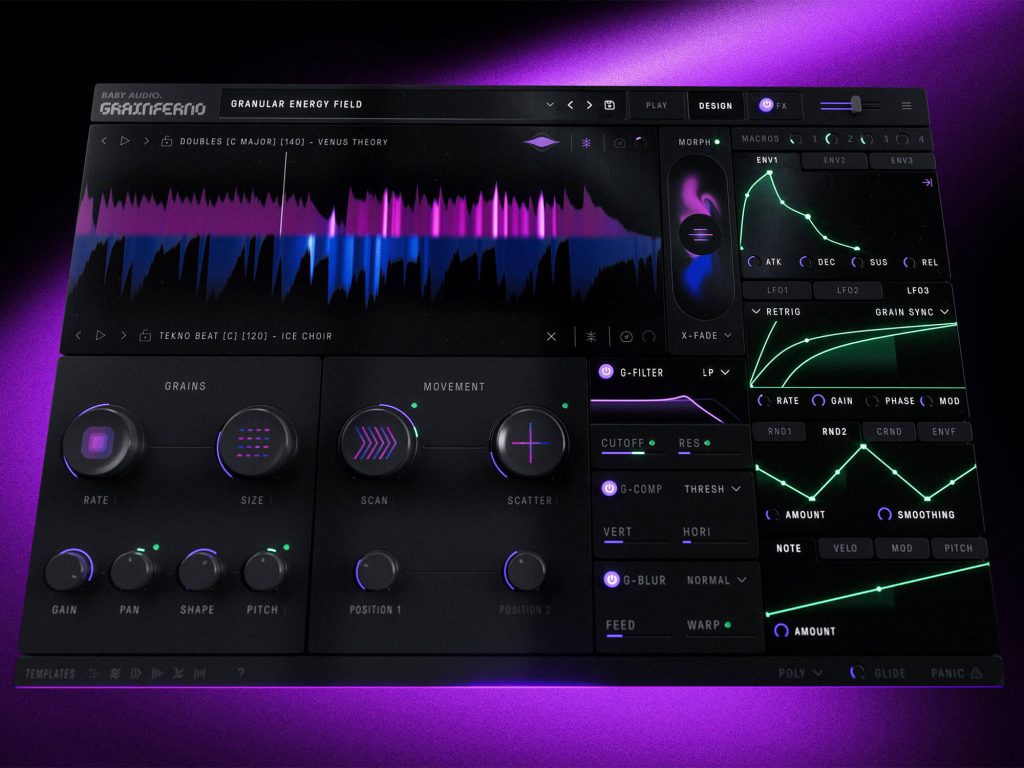This screenshot has width=1024, height=768.
Task: Adjust the master volume slider in the header
Action: coord(850,105)
